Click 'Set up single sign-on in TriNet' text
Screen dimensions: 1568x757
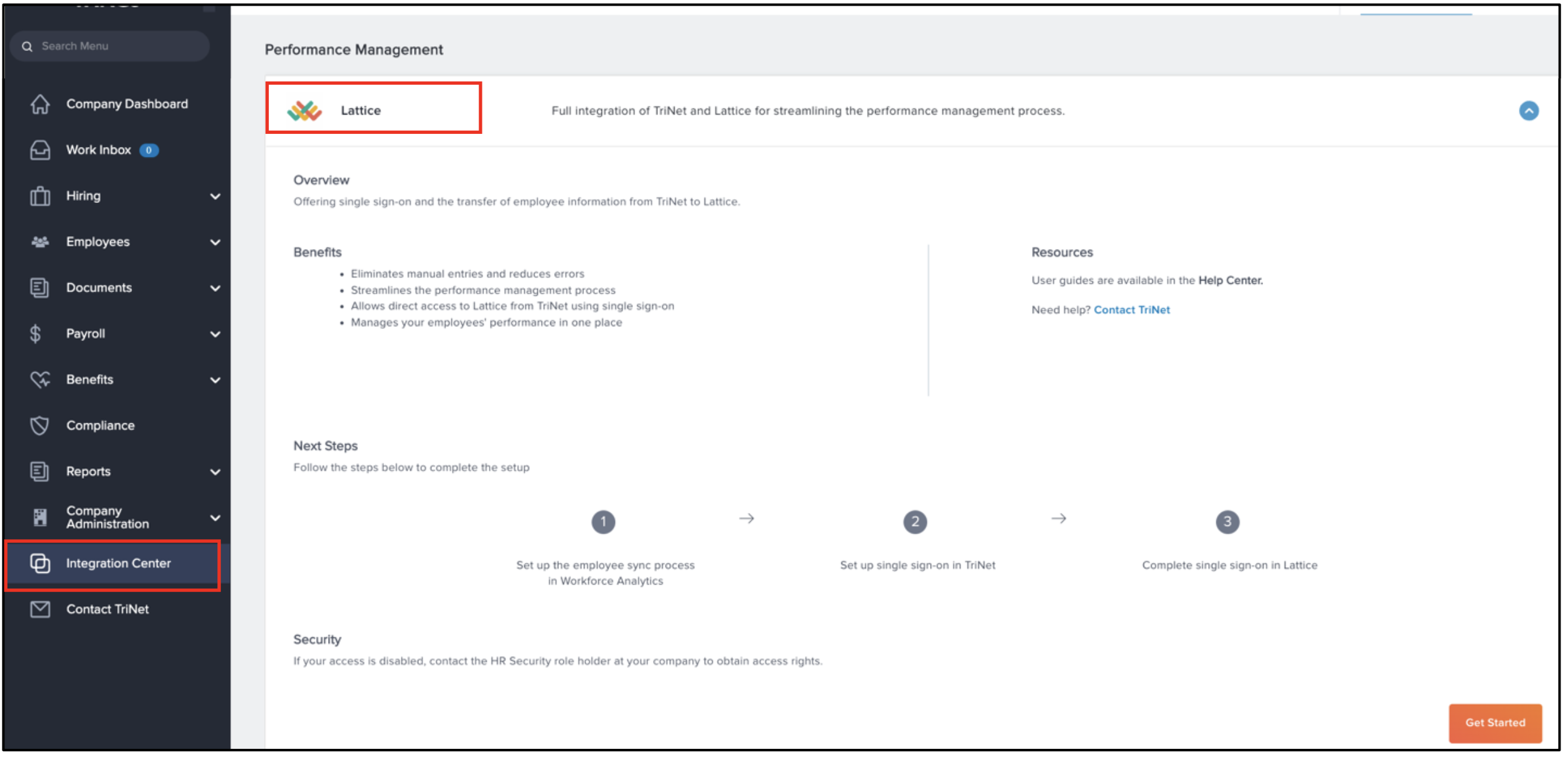[919, 565]
